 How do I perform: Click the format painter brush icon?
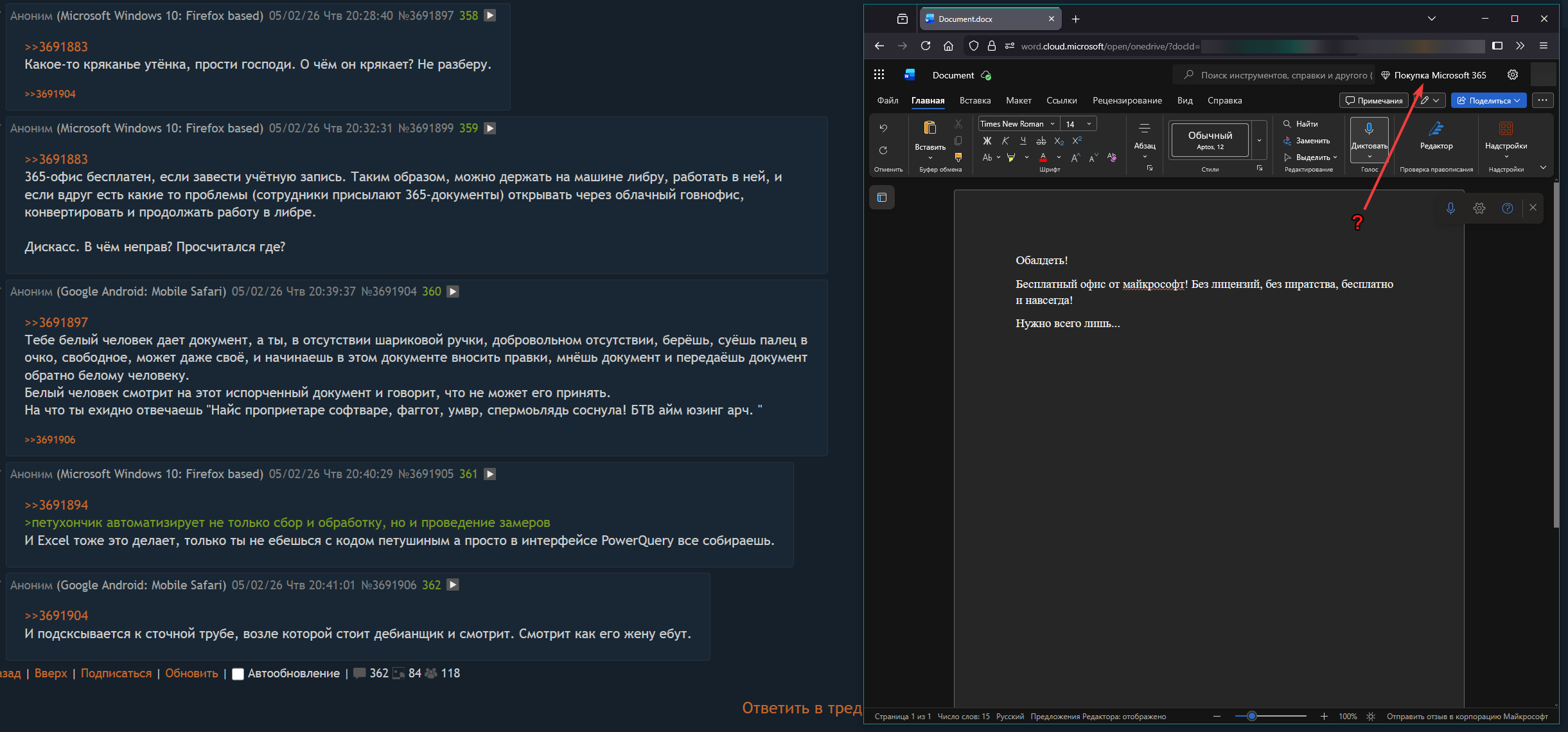point(958,157)
